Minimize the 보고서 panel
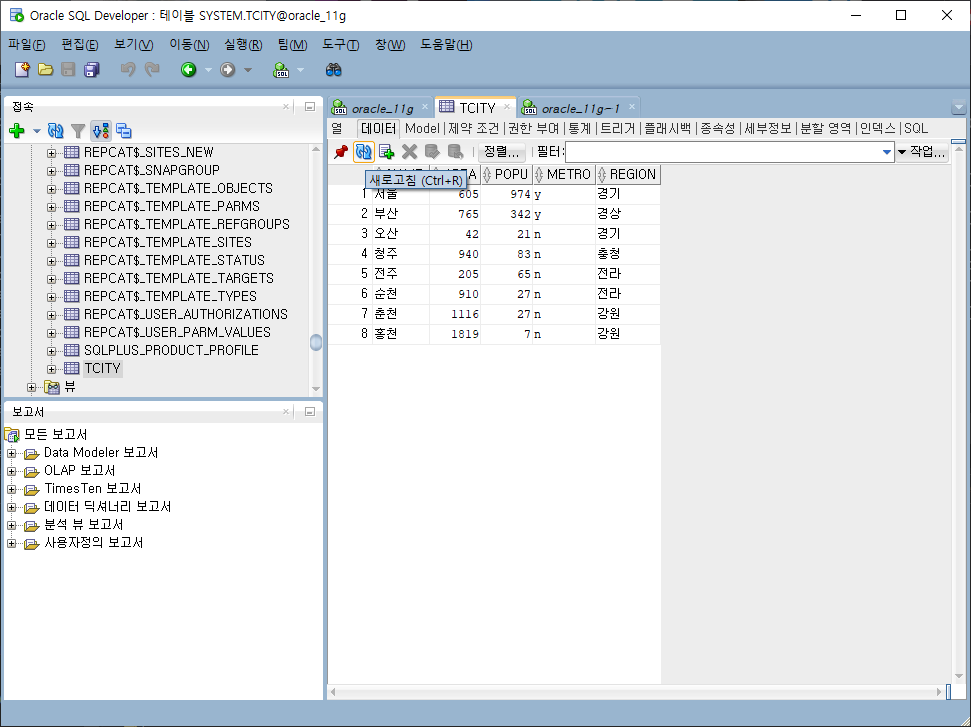 coord(310,411)
